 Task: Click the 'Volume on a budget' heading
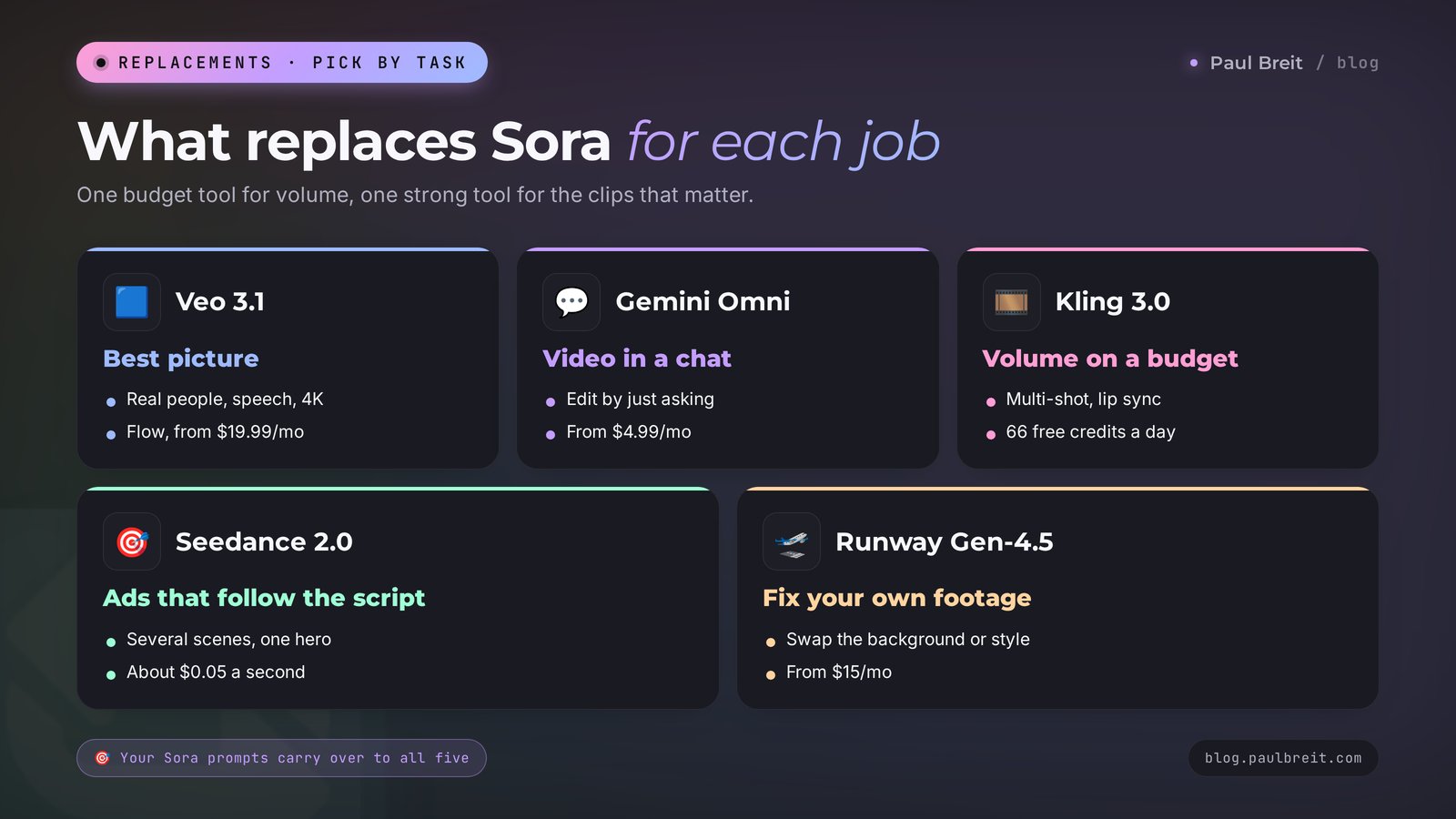[1110, 359]
